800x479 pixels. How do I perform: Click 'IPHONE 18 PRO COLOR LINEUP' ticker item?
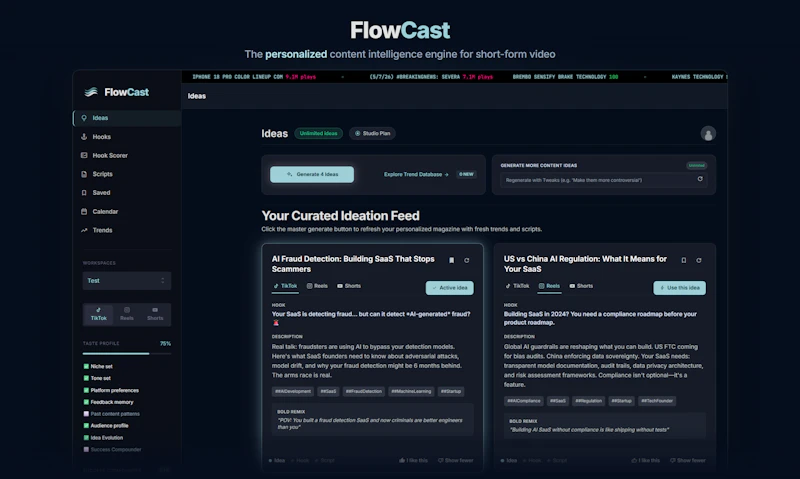254,77
